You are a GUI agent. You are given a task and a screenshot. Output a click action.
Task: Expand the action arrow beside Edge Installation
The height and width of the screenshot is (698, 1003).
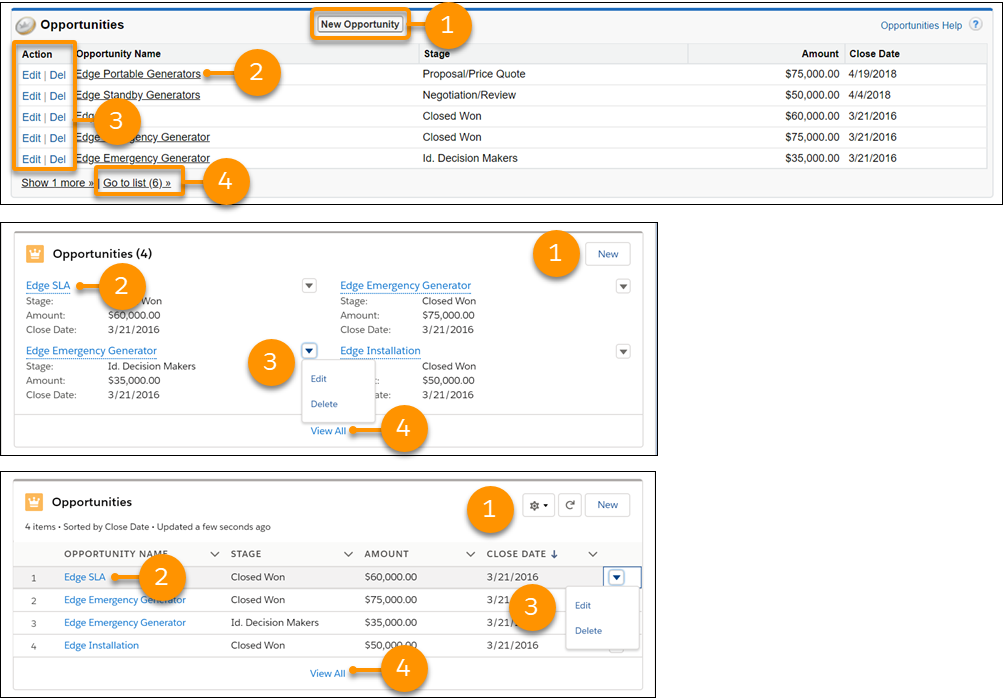tap(622, 351)
